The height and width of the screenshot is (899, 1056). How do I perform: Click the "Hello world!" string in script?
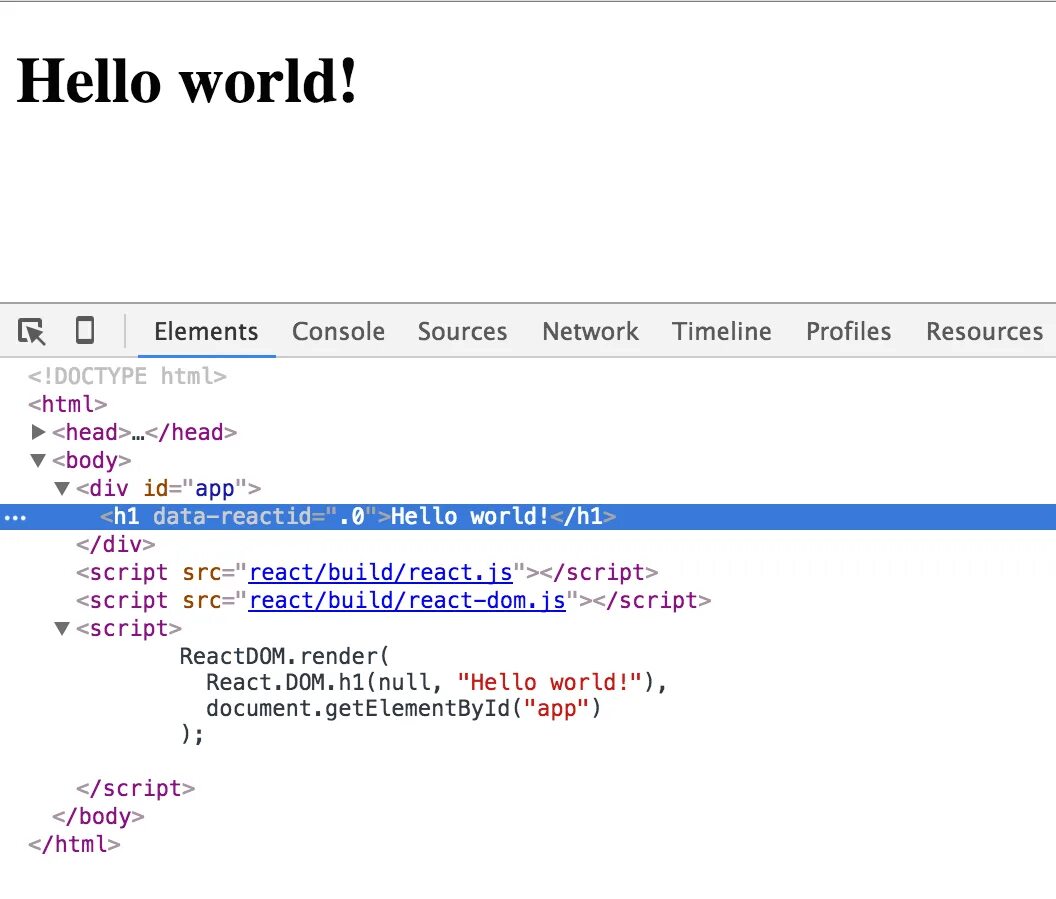(550, 682)
